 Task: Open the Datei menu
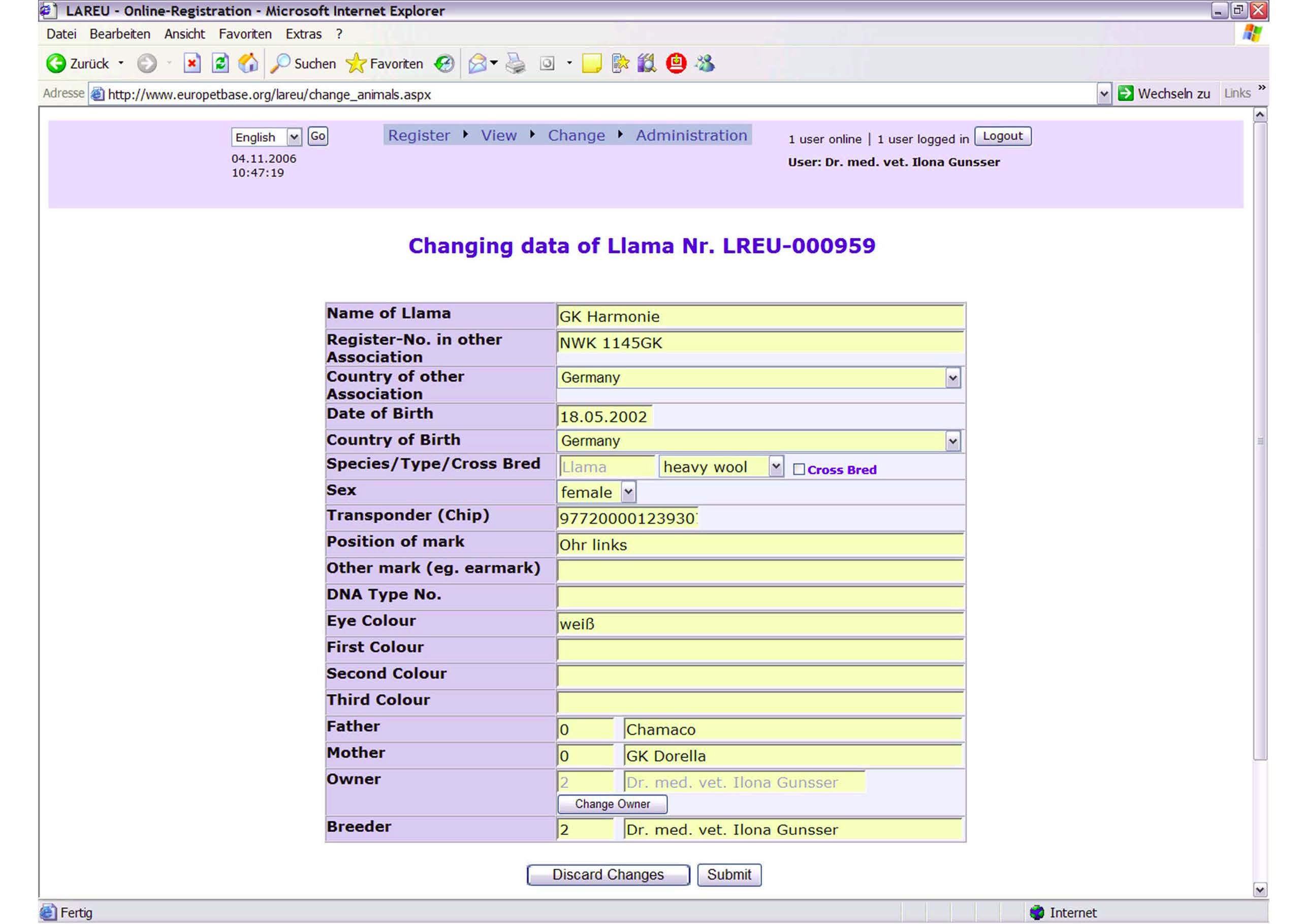click(61, 34)
